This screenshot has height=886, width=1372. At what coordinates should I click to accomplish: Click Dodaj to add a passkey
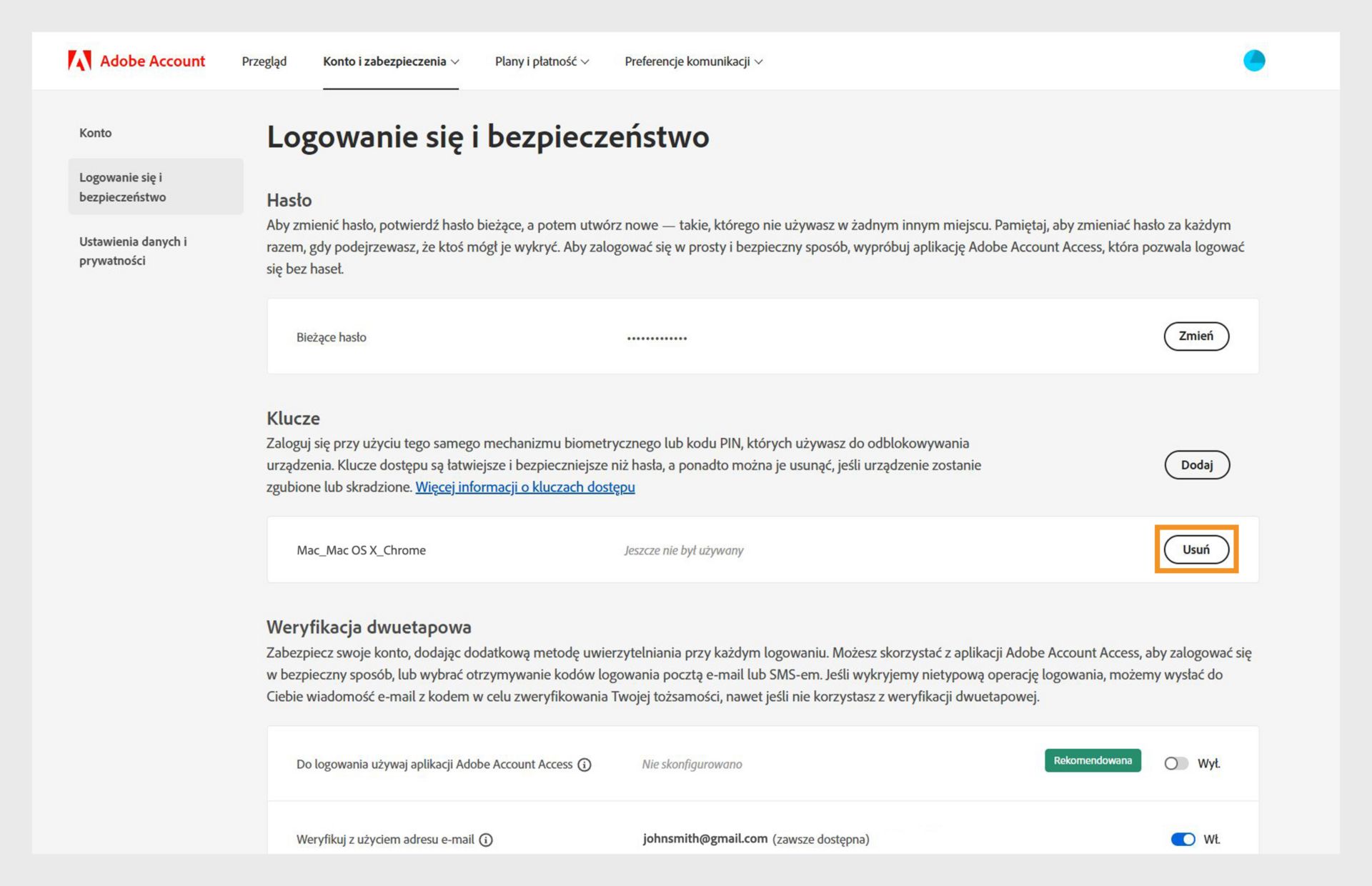pyautogui.click(x=1196, y=465)
